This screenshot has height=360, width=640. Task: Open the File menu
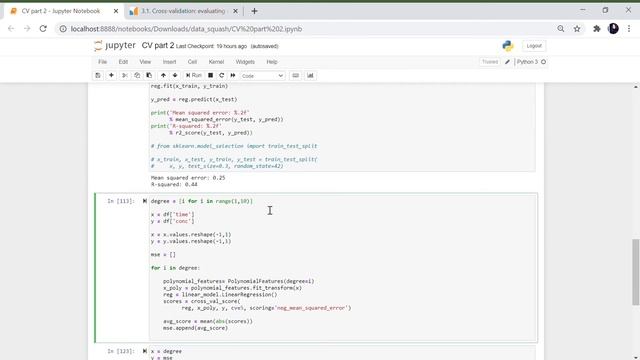pyautogui.click(x=102, y=62)
